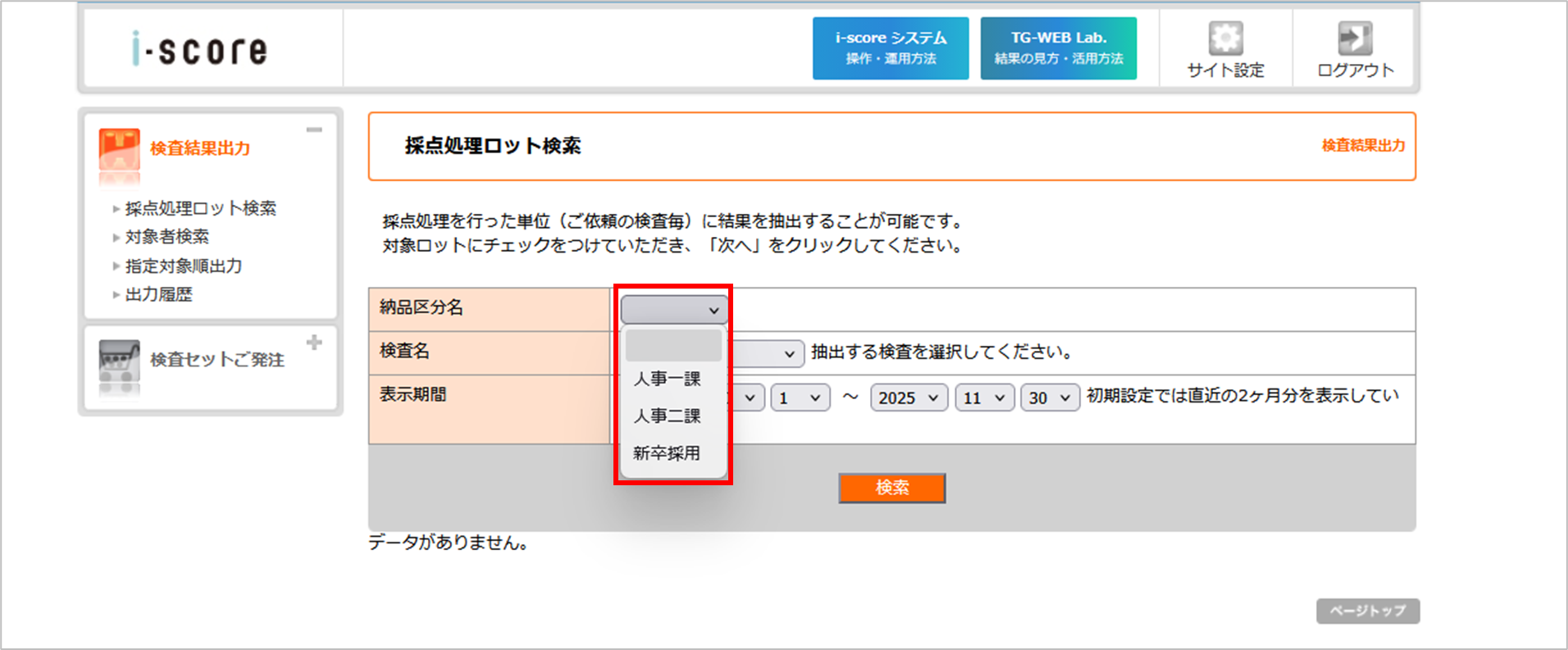Open the end day 30 dropdown
The height and width of the screenshot is (650, 1568).
point(1050,398)
